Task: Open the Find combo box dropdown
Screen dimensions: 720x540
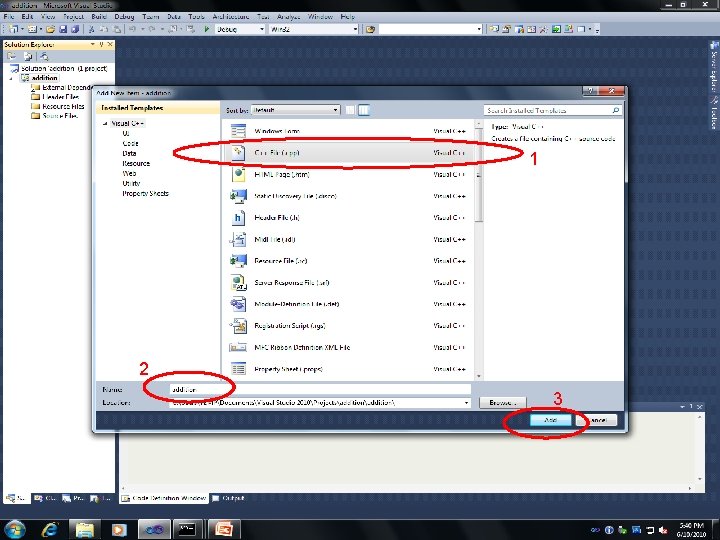Action: pos(479,29)
